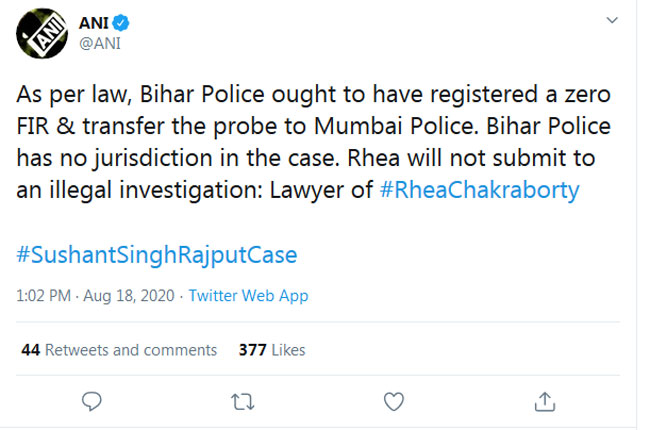Click the blue verified badge next to ANI

(121, 23)
